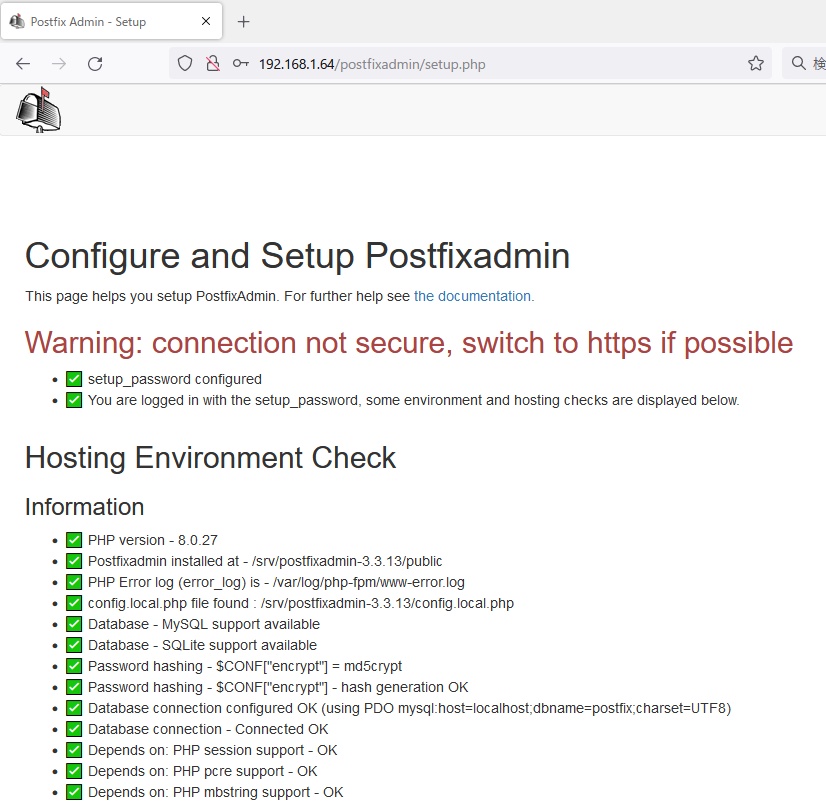Viewport: 826px width, 805px height.
Task: Click 'setup_password configured' text
Action: [175, 379]
